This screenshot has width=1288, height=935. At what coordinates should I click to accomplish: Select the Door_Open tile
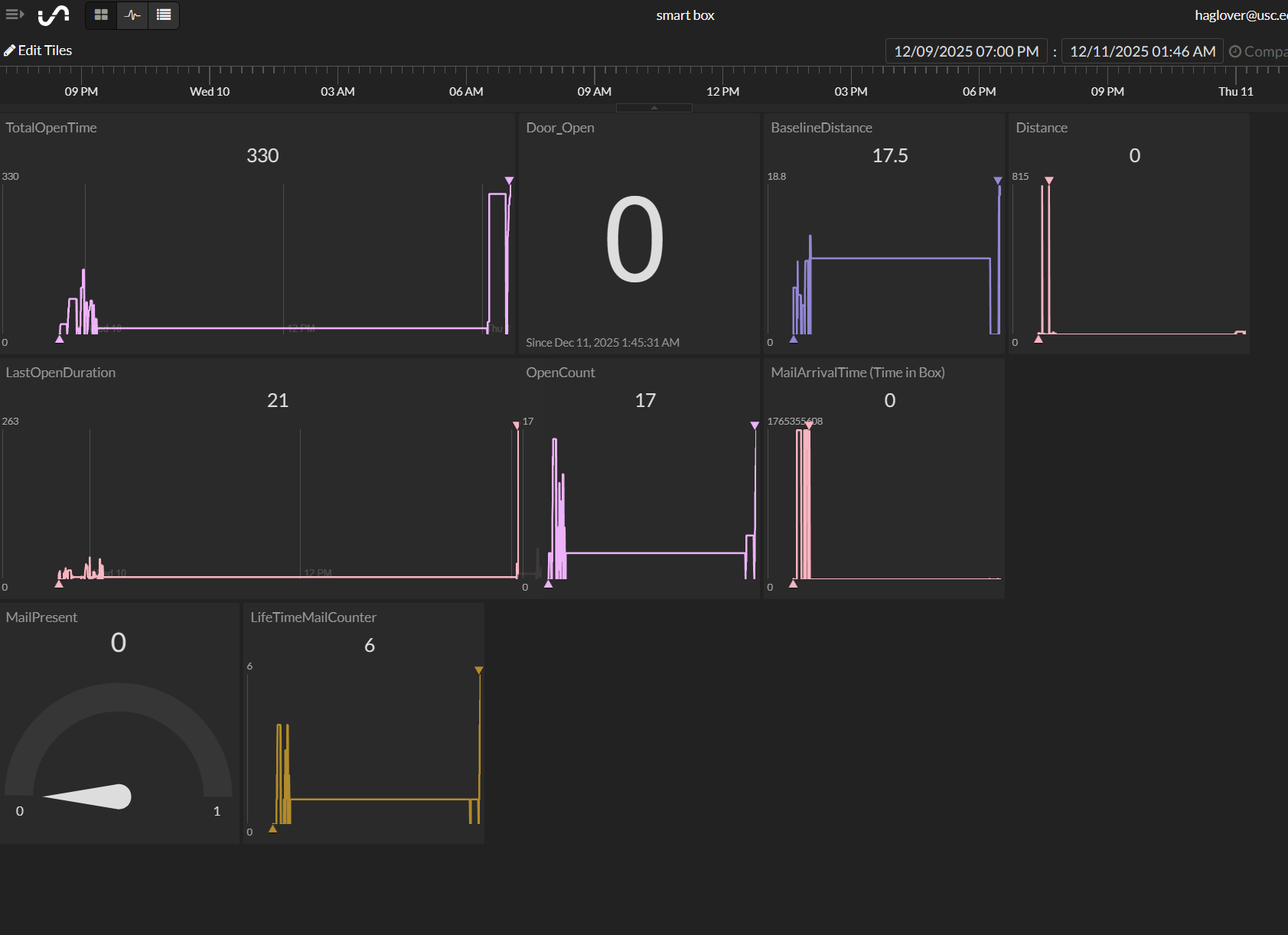tap(640, 233)
